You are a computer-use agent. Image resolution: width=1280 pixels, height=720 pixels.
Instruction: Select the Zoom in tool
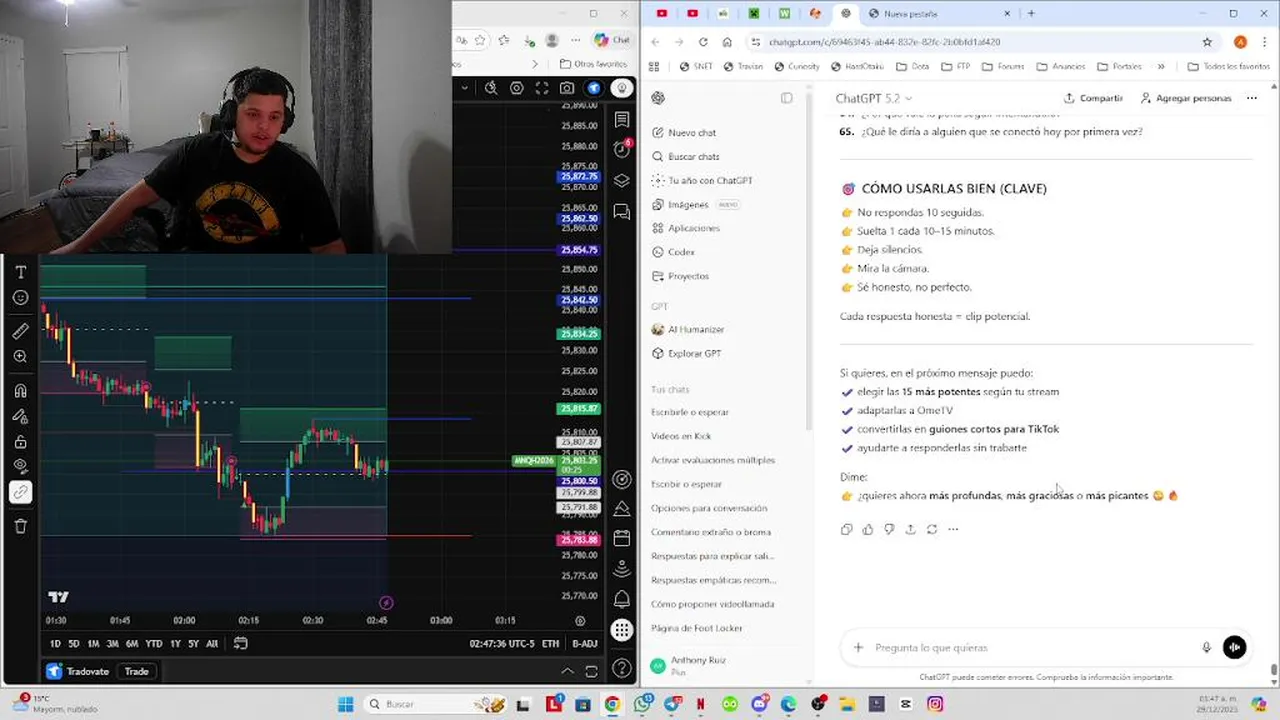[x=20, y=357]
